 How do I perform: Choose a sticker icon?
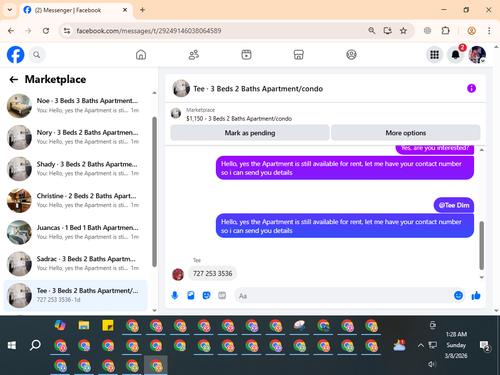click(x=207, y=295)
